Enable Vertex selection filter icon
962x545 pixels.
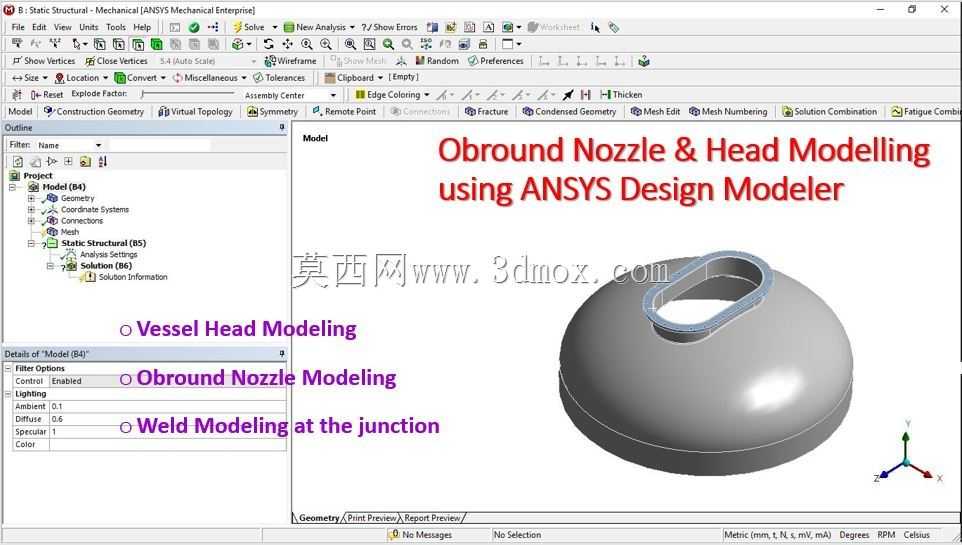99,44
